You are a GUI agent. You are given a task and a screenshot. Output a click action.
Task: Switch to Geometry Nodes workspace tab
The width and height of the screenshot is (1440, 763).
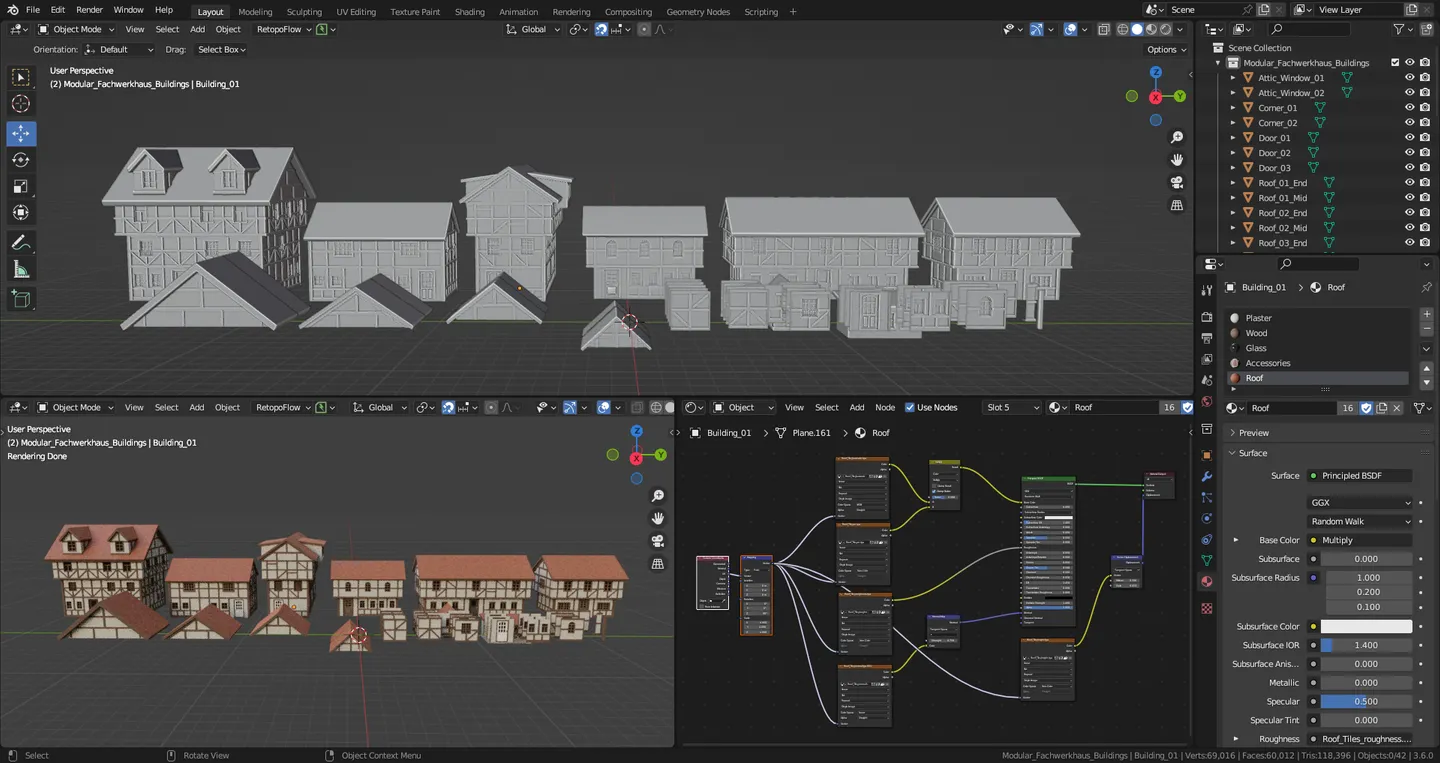[698, 12]
